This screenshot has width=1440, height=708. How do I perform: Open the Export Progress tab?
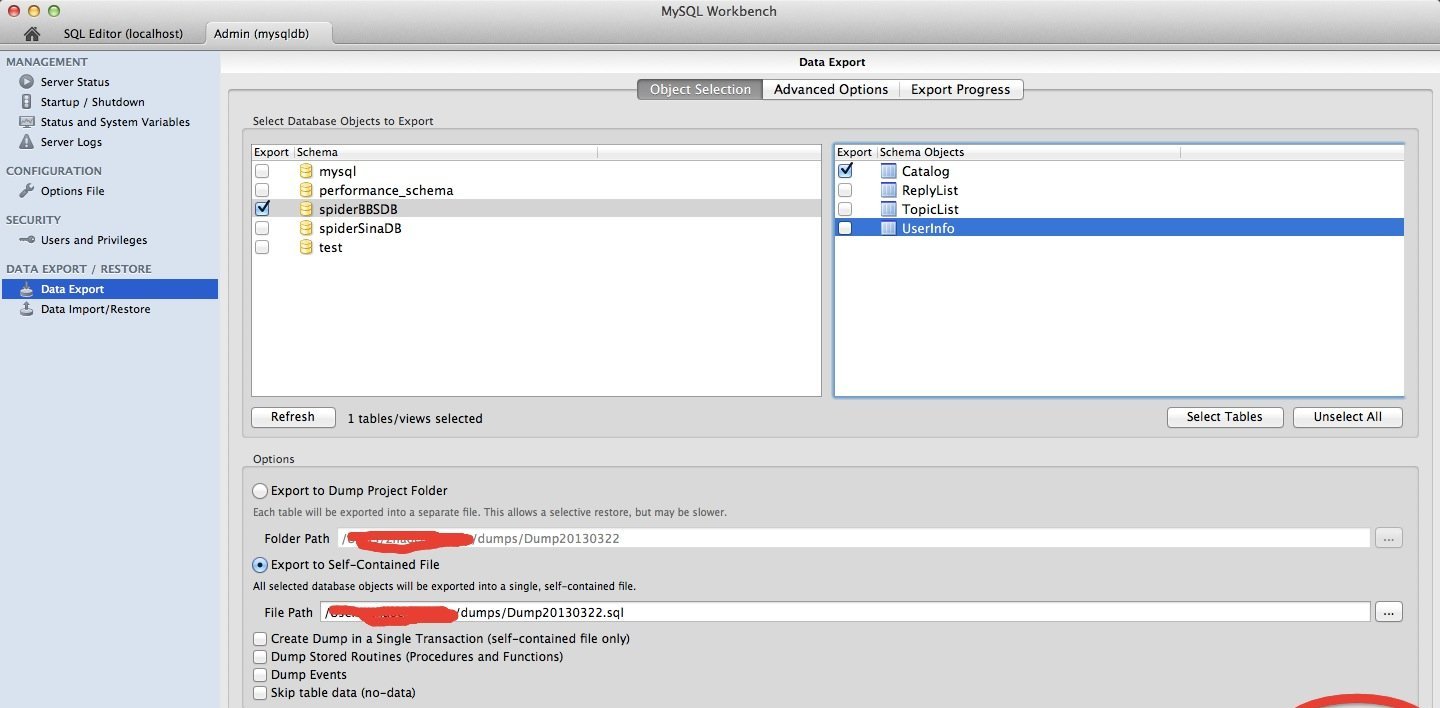[961, 89]
